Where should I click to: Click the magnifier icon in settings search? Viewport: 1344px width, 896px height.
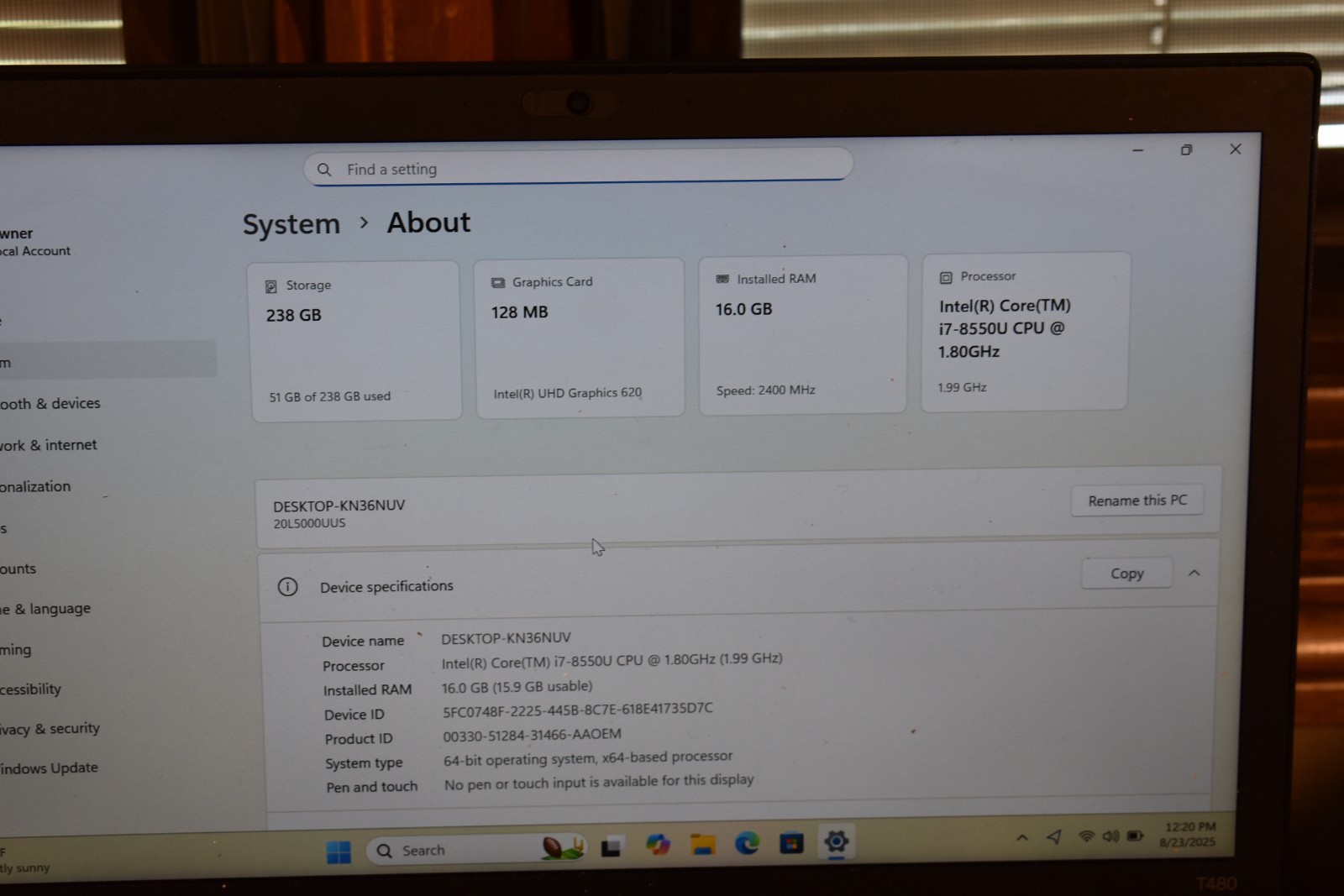coord(324,170)
